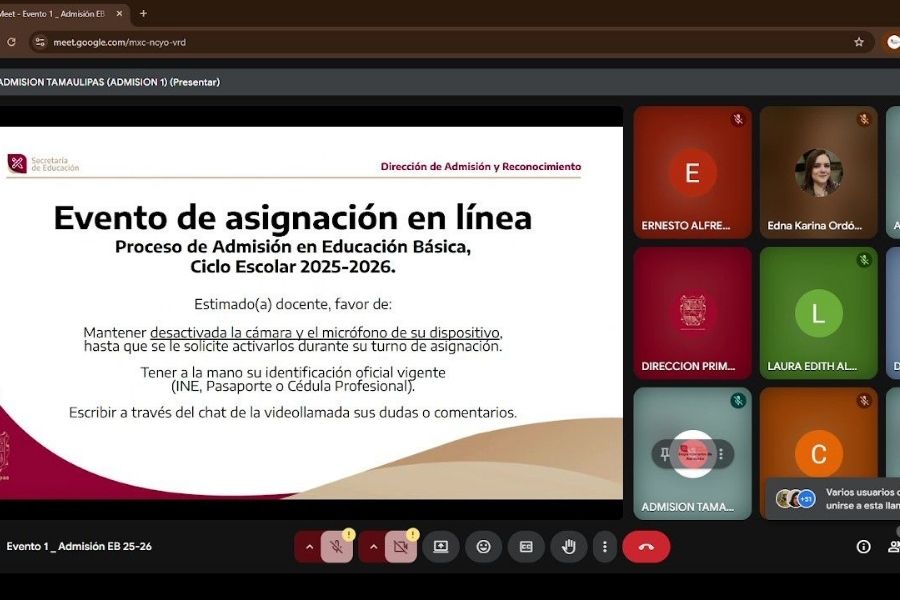Screen dimensions: 900x600
Task: Open the three-dot more options menu in call controls
Action: click(x=603, y=547)
